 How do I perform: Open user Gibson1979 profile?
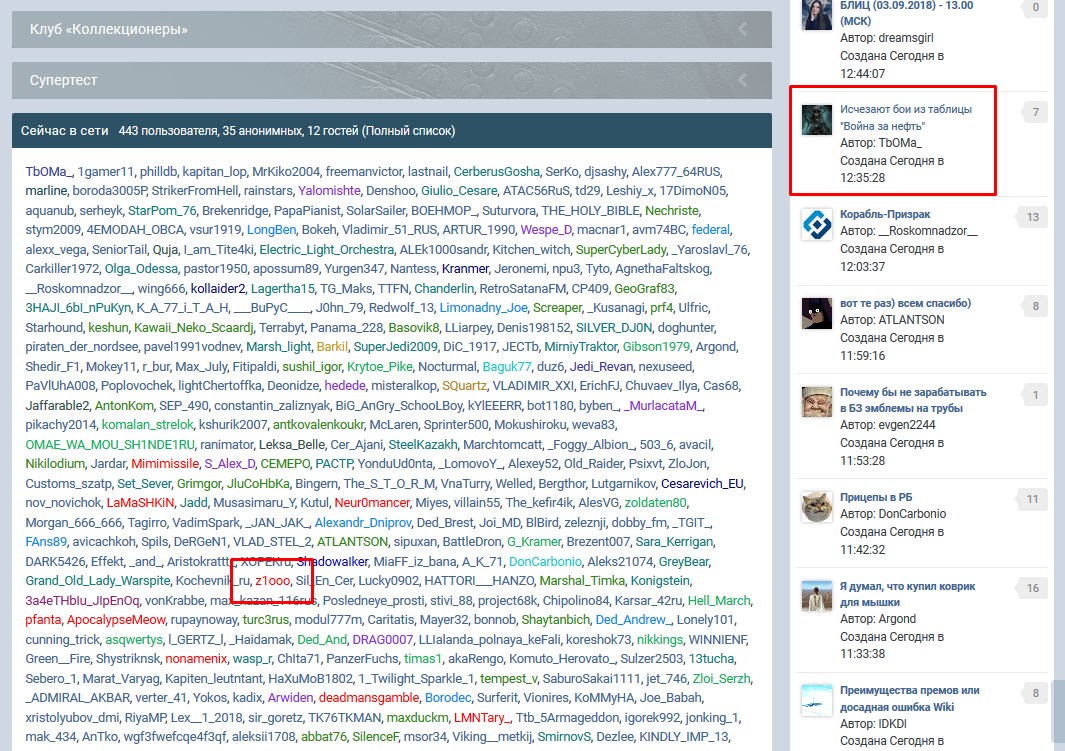(x=656, y=346)
